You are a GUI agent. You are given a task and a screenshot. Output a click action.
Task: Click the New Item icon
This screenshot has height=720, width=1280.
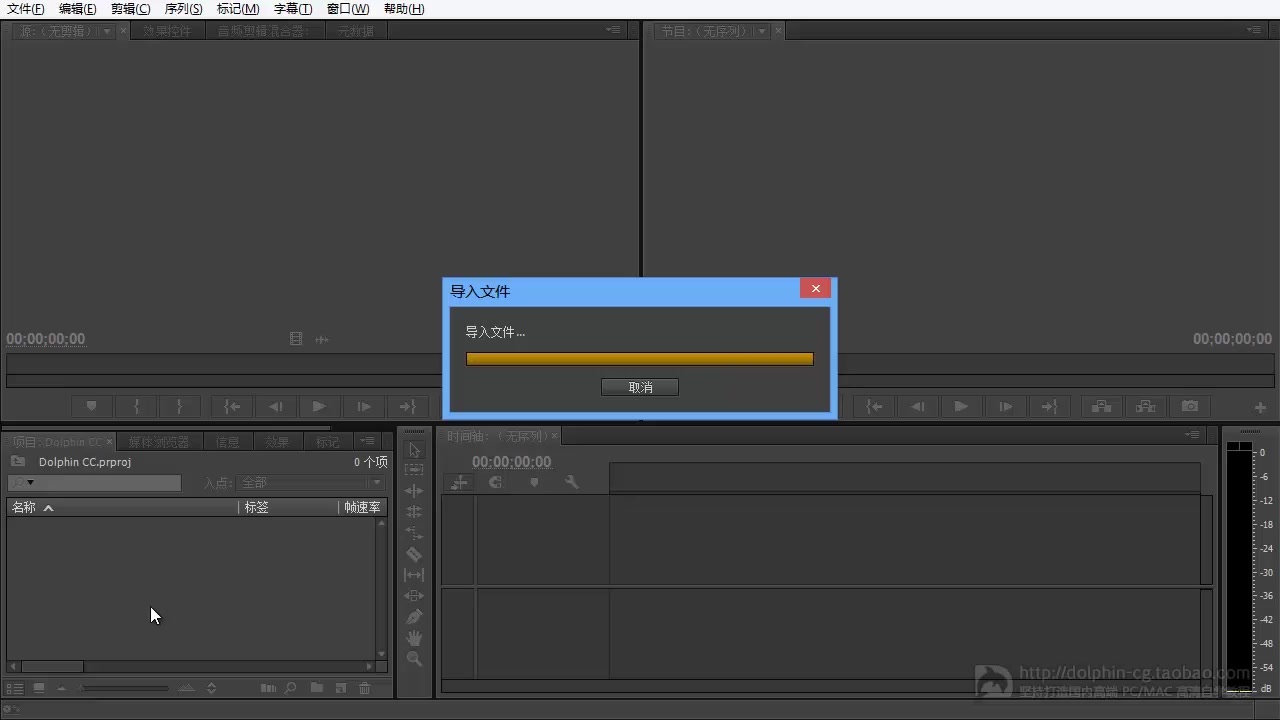coord(340,688)
